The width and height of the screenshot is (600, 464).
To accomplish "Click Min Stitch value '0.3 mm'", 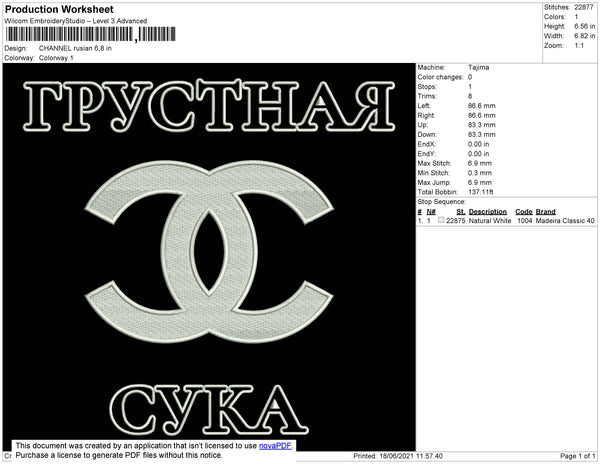I will [480, 173].
